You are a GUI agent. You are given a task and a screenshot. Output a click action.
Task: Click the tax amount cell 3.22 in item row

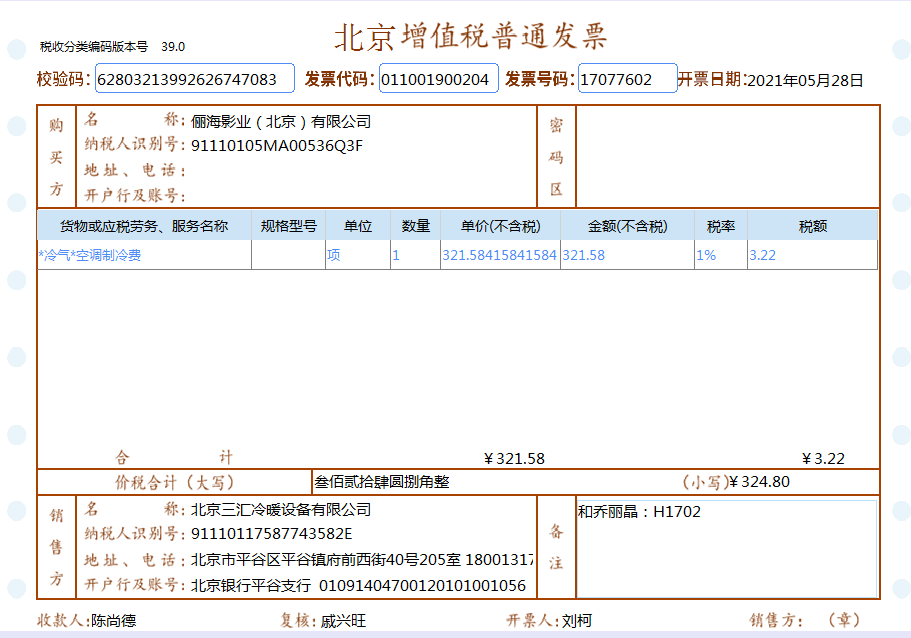coord(812,255)
